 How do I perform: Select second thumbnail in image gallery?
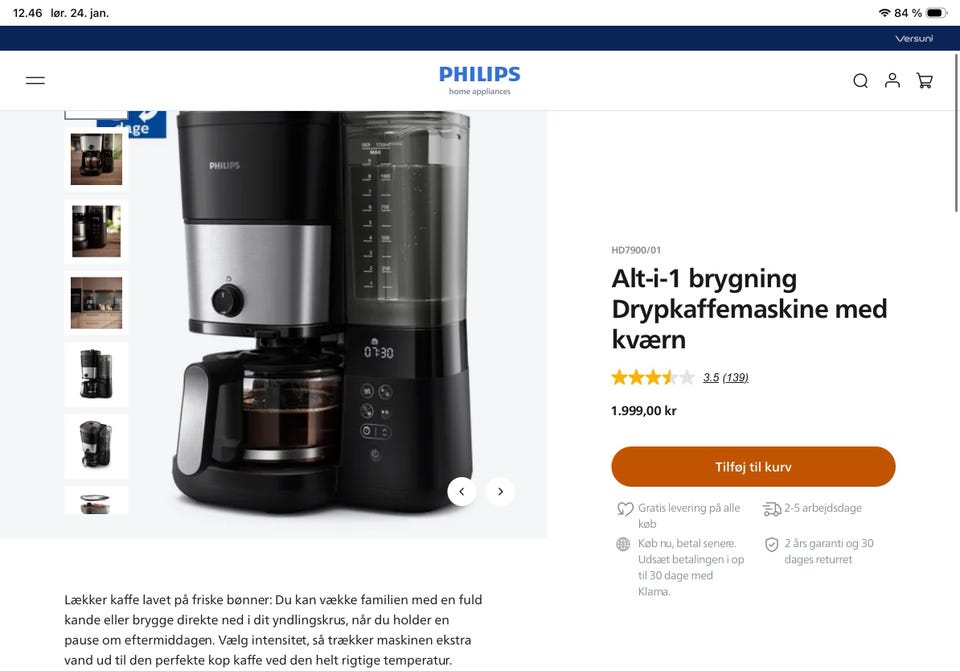[96, 231]
